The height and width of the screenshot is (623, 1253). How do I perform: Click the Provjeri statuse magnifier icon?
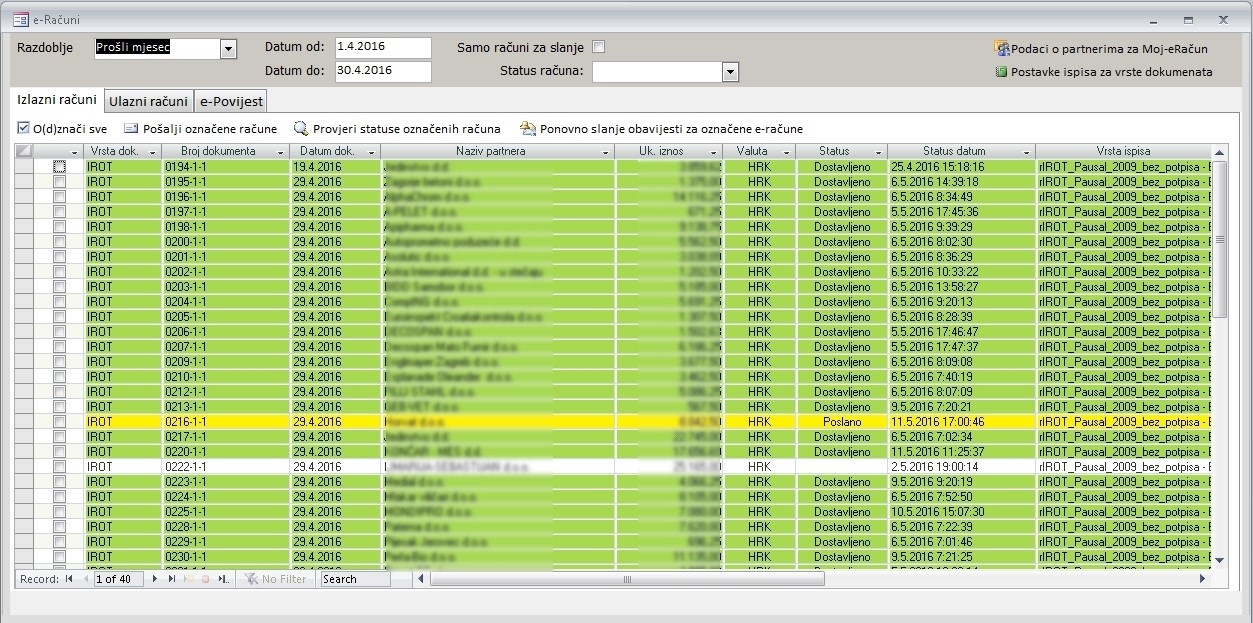pos(300,129)
